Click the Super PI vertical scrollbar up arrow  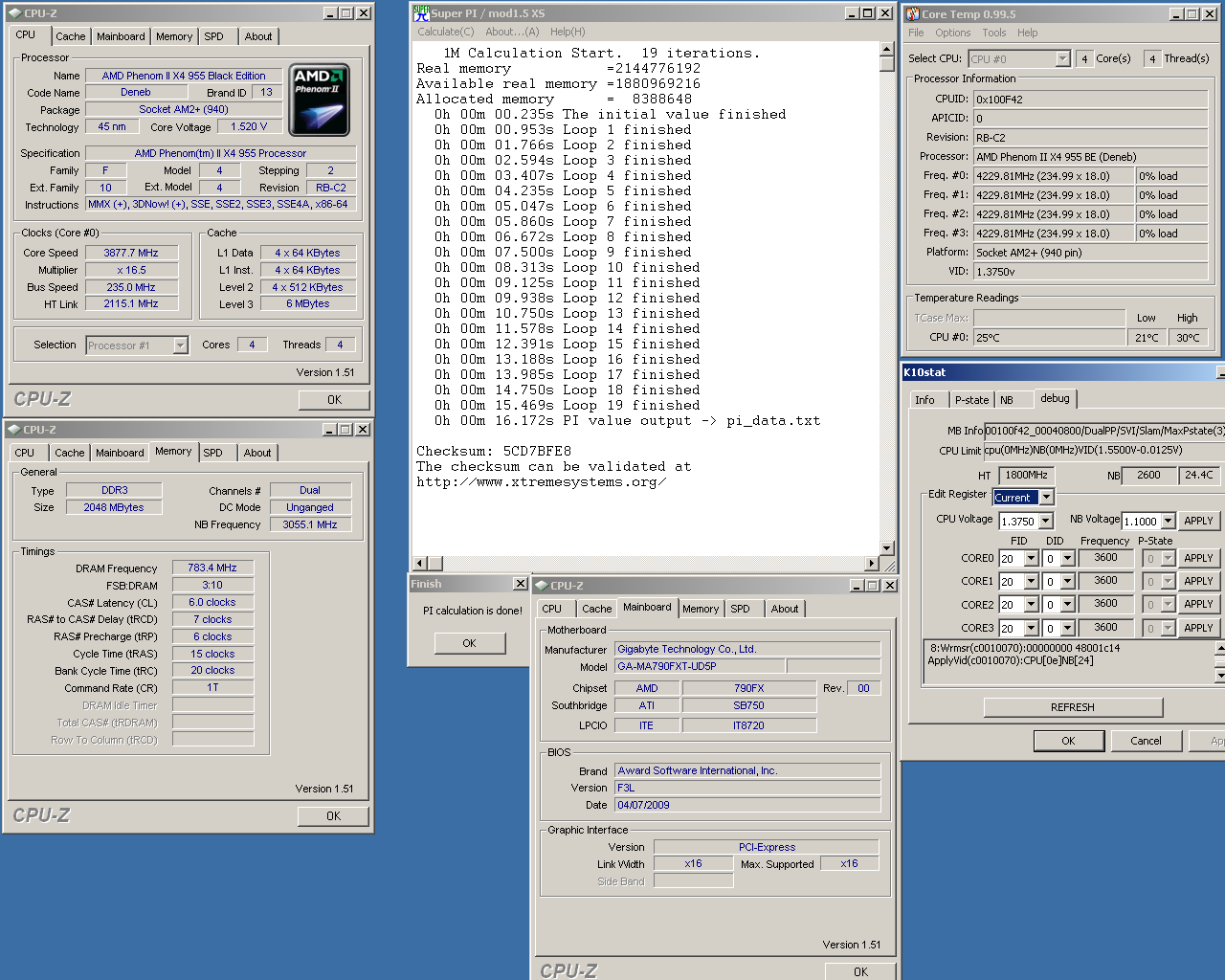point(887,51)
